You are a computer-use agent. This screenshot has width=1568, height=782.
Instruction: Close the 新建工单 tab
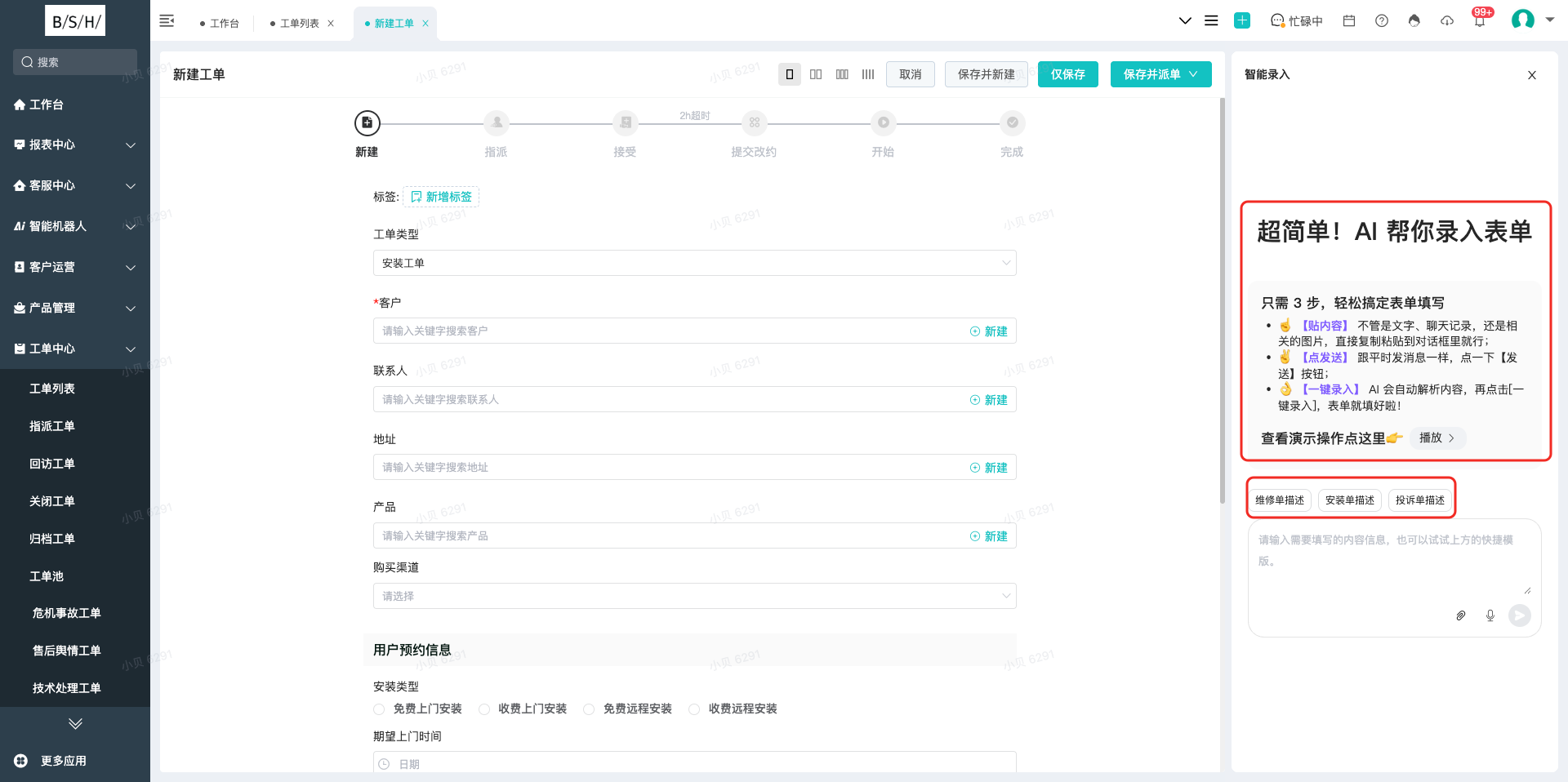[425, 24]
